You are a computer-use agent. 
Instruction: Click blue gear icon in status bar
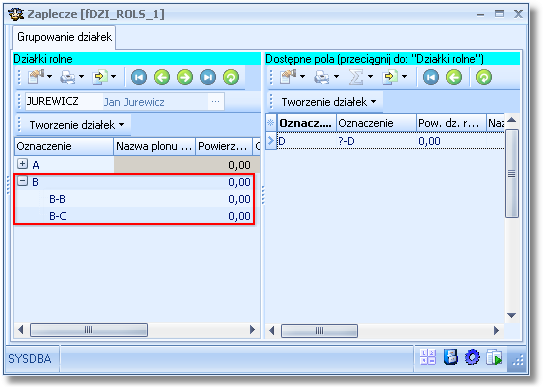472,357
